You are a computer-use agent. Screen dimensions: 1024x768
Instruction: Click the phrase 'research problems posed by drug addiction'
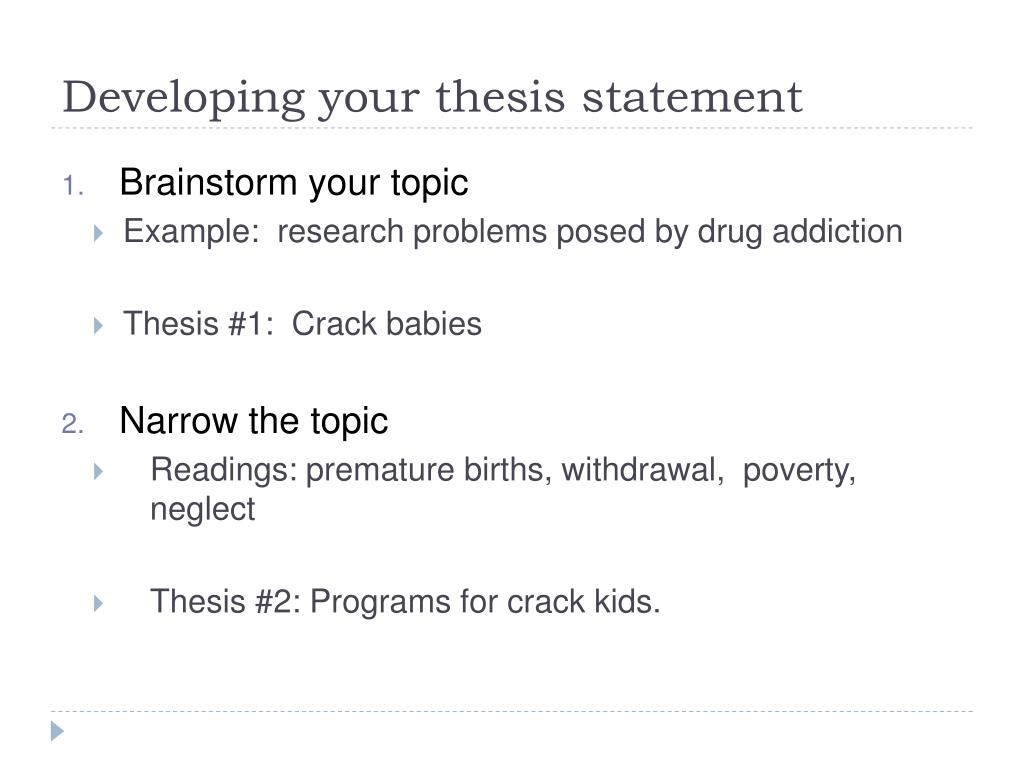(x=590, y=232)
